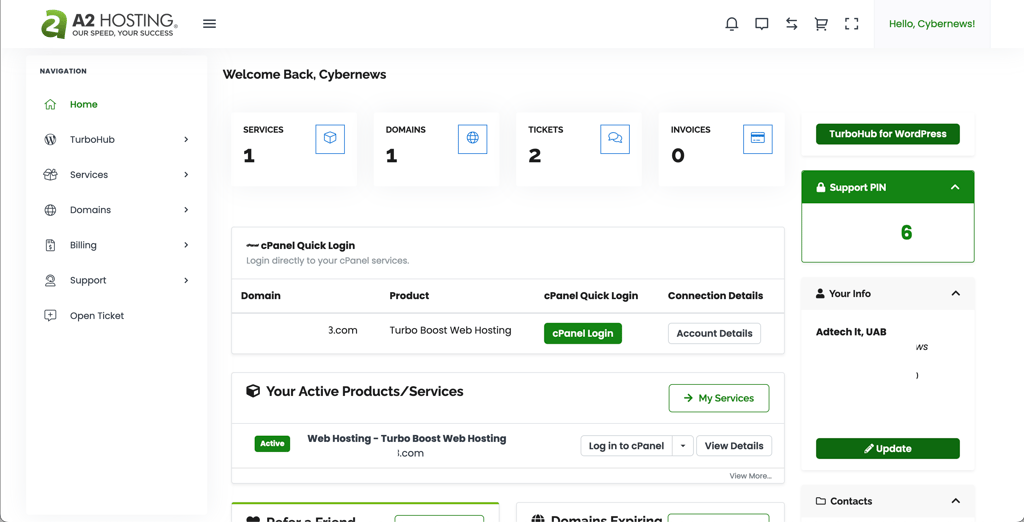Select Open Ticket in the sidebar
1024x522 pixels.
point(97,316)
